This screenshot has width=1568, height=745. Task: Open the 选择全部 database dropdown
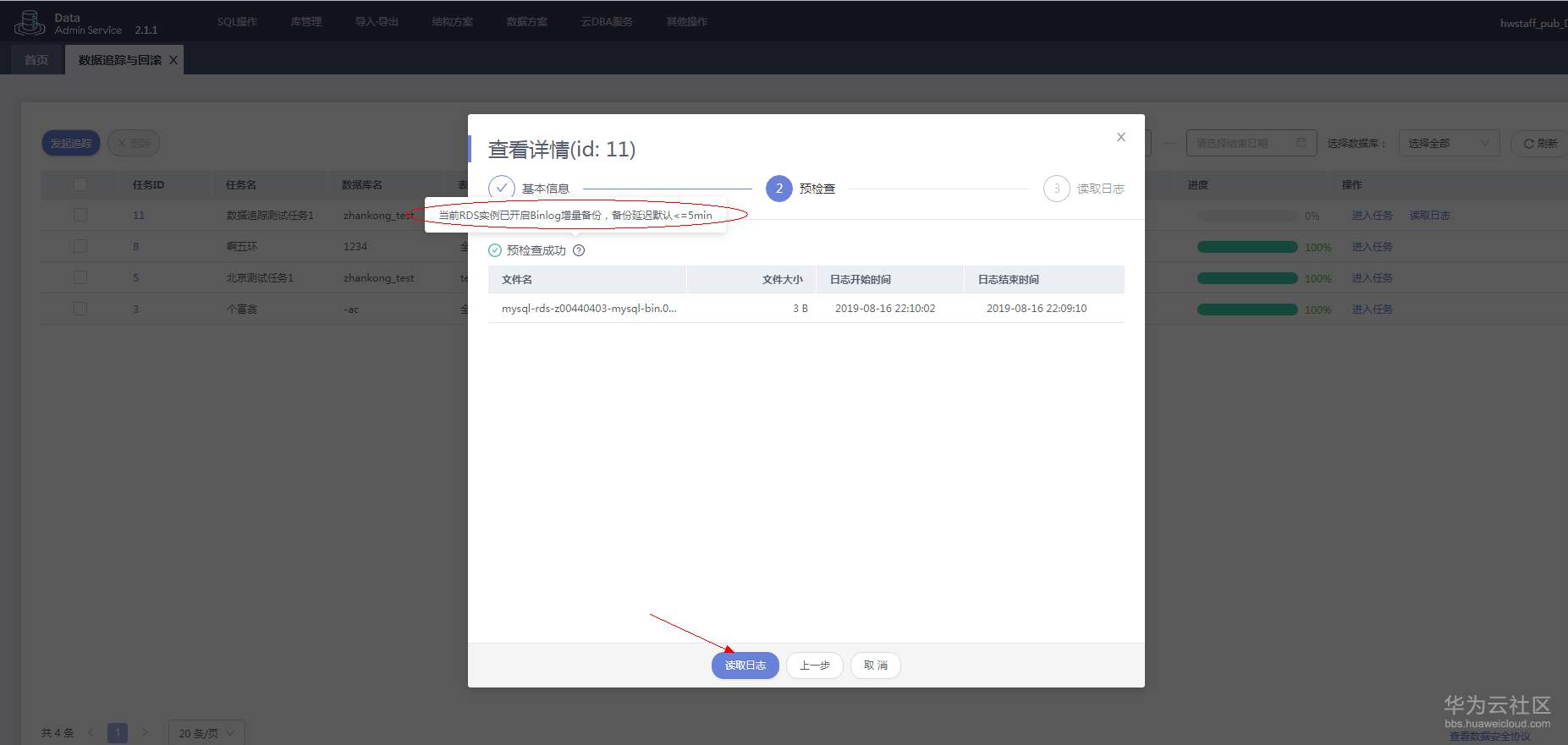point(1449,143)
